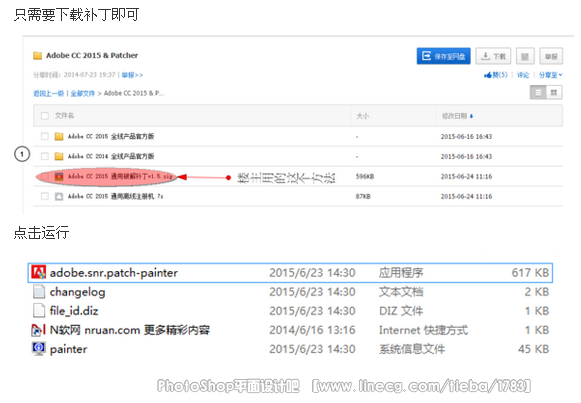Click the changelog text document icon
581x403 pixels.
(x=39, y=292)
